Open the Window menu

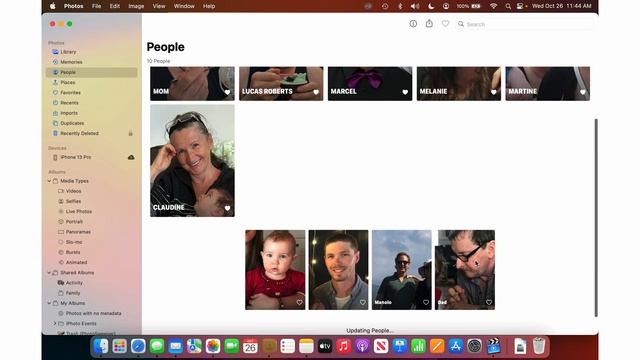(x=184, y=6)
